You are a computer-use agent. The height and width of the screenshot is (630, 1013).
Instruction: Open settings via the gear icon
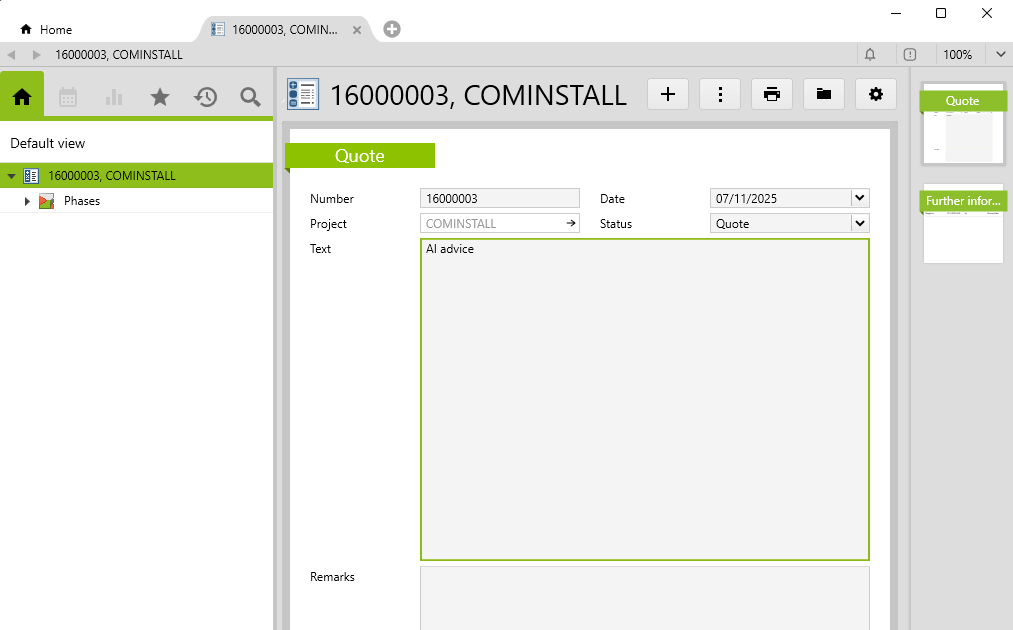point(876,94)
